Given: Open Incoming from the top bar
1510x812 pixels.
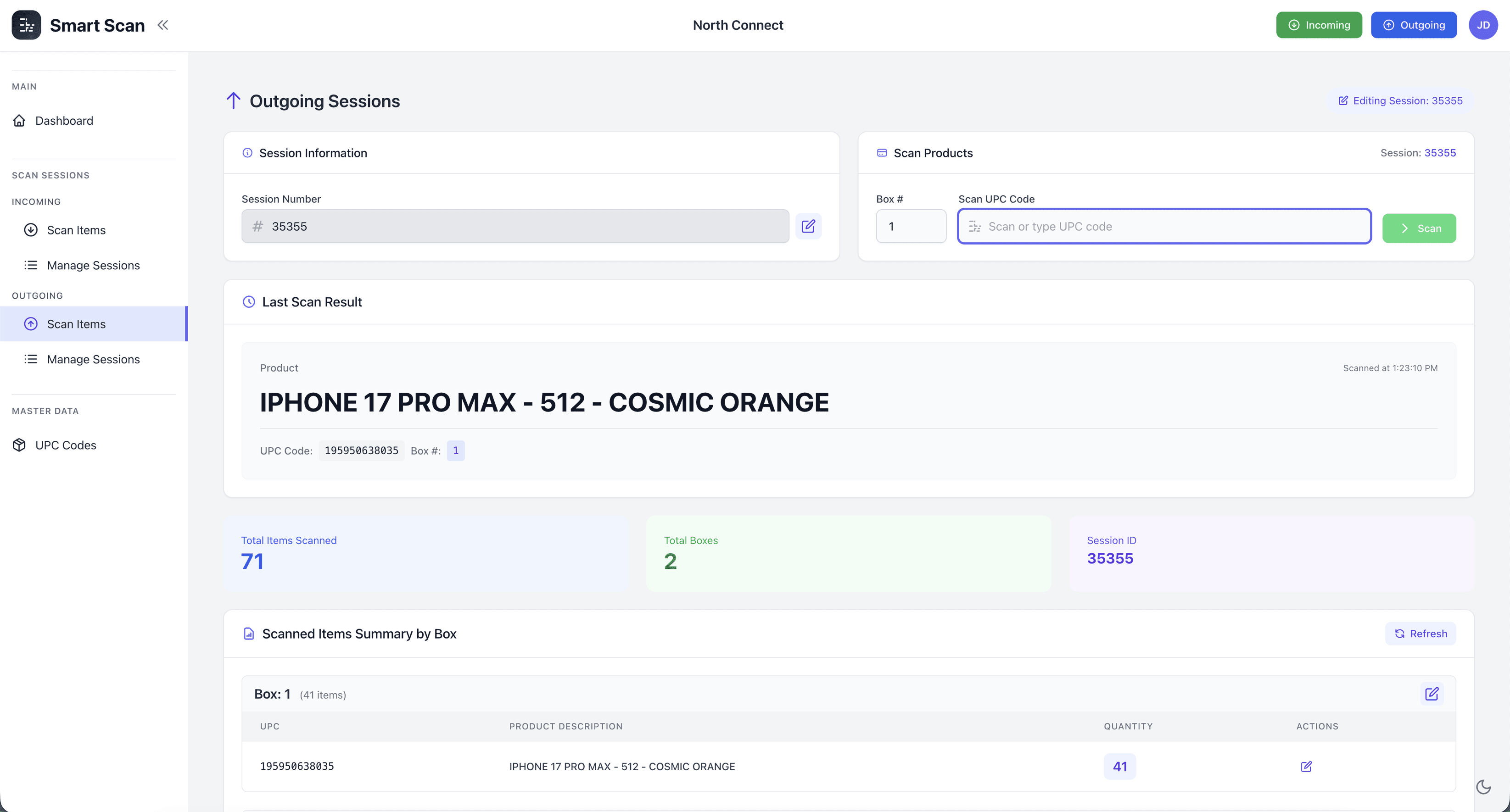Looking at the screenshot, I should click(x=1319, y=25).
